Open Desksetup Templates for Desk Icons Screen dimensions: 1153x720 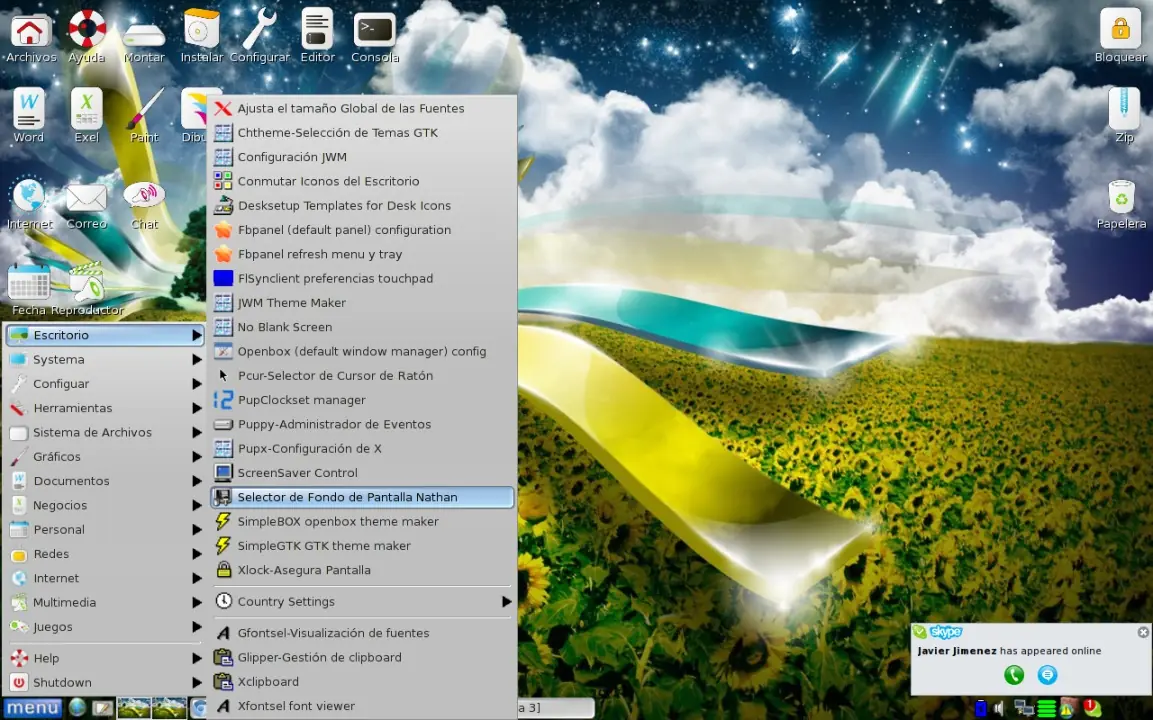[363, 205]
